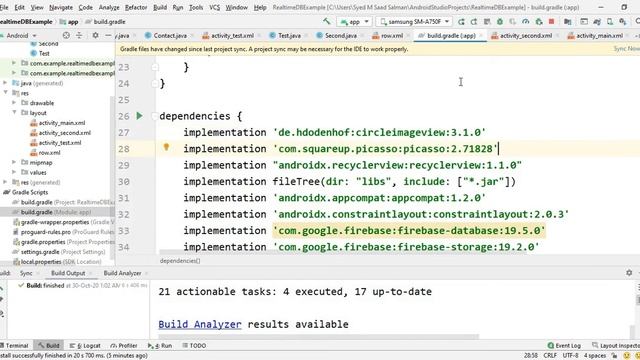This screenshot has height=360, width=640.
Task: Expand the values folder
Action: [x=14, y=172]
